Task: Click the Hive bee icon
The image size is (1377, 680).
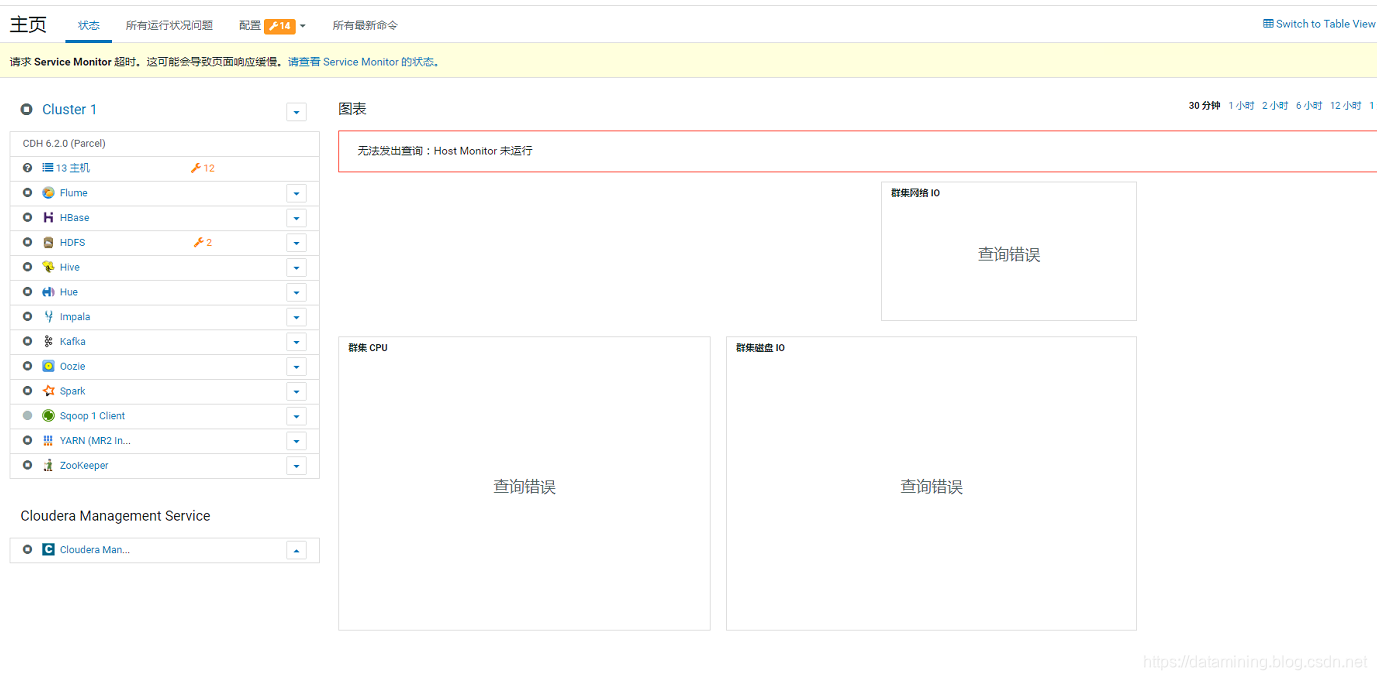Action: point(48,267)
